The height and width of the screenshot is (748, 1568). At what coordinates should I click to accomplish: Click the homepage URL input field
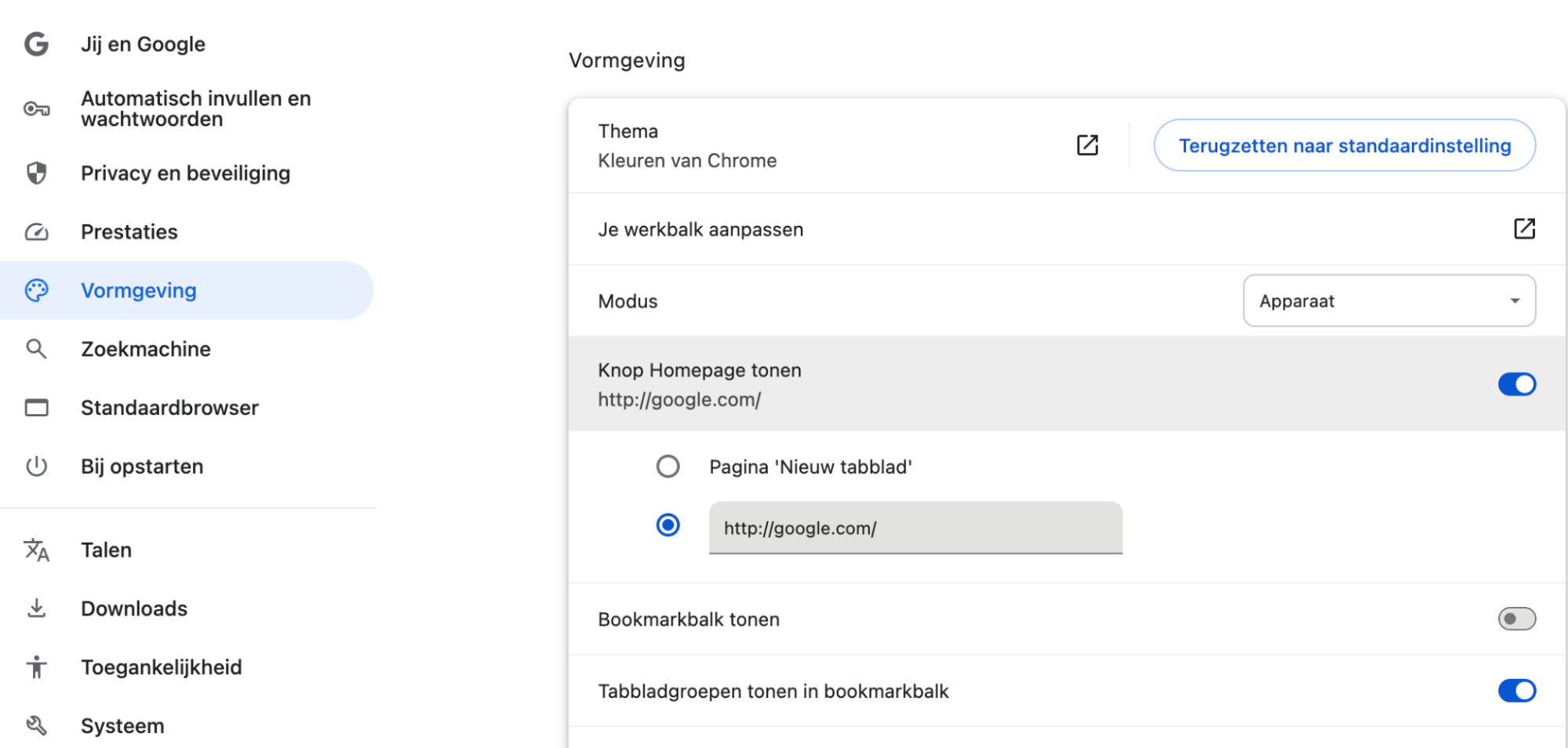click(x=915, y=528)
